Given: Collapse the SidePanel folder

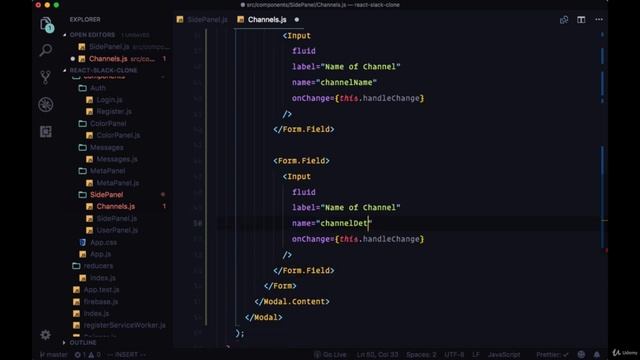Looking at the screenshot, I should [106, 194].
